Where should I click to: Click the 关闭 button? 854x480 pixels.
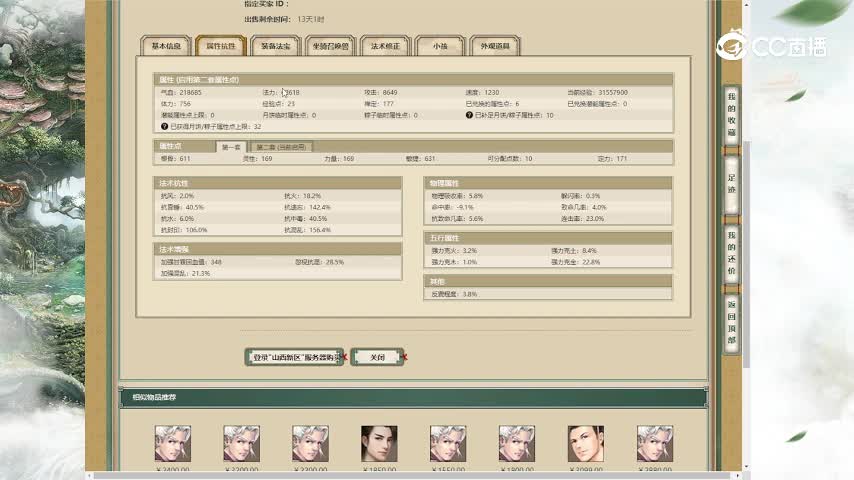(377, 357)
